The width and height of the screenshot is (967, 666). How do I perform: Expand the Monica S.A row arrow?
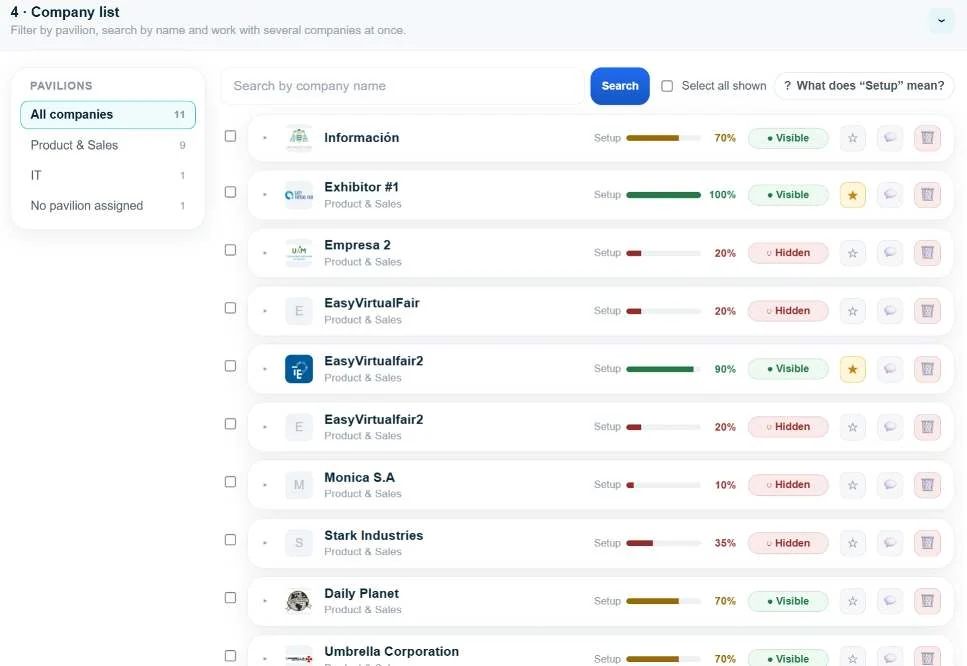tap(265, 485)
